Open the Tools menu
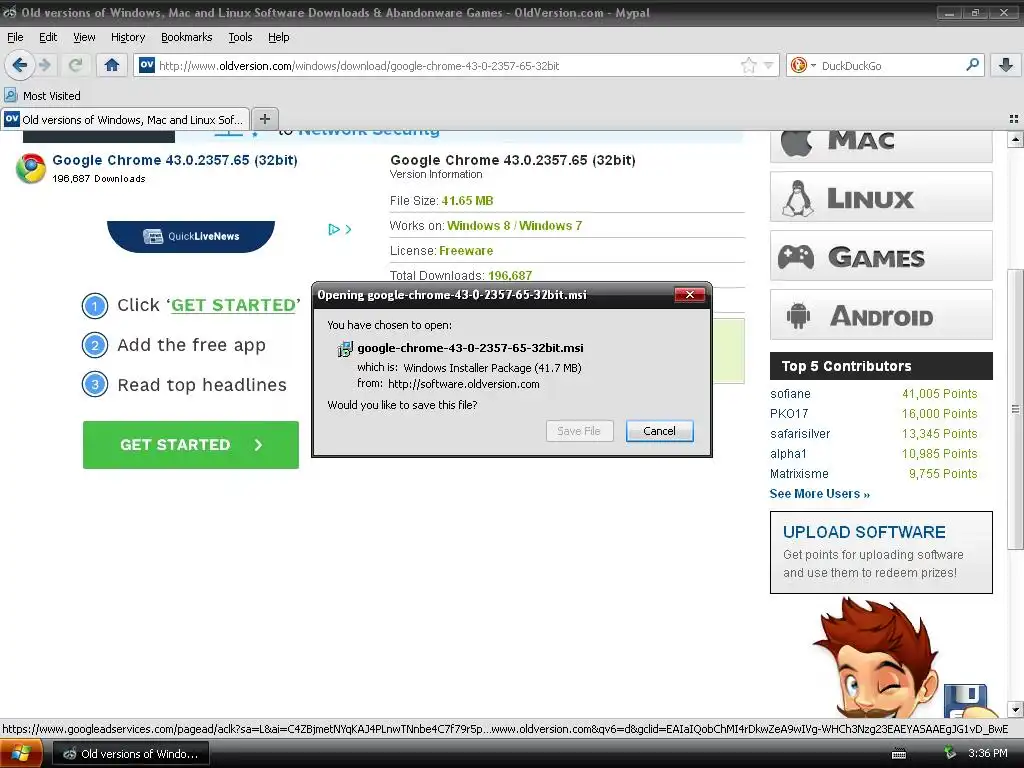Viewport: 1024px width, 768px height. [x=240, y=37]
